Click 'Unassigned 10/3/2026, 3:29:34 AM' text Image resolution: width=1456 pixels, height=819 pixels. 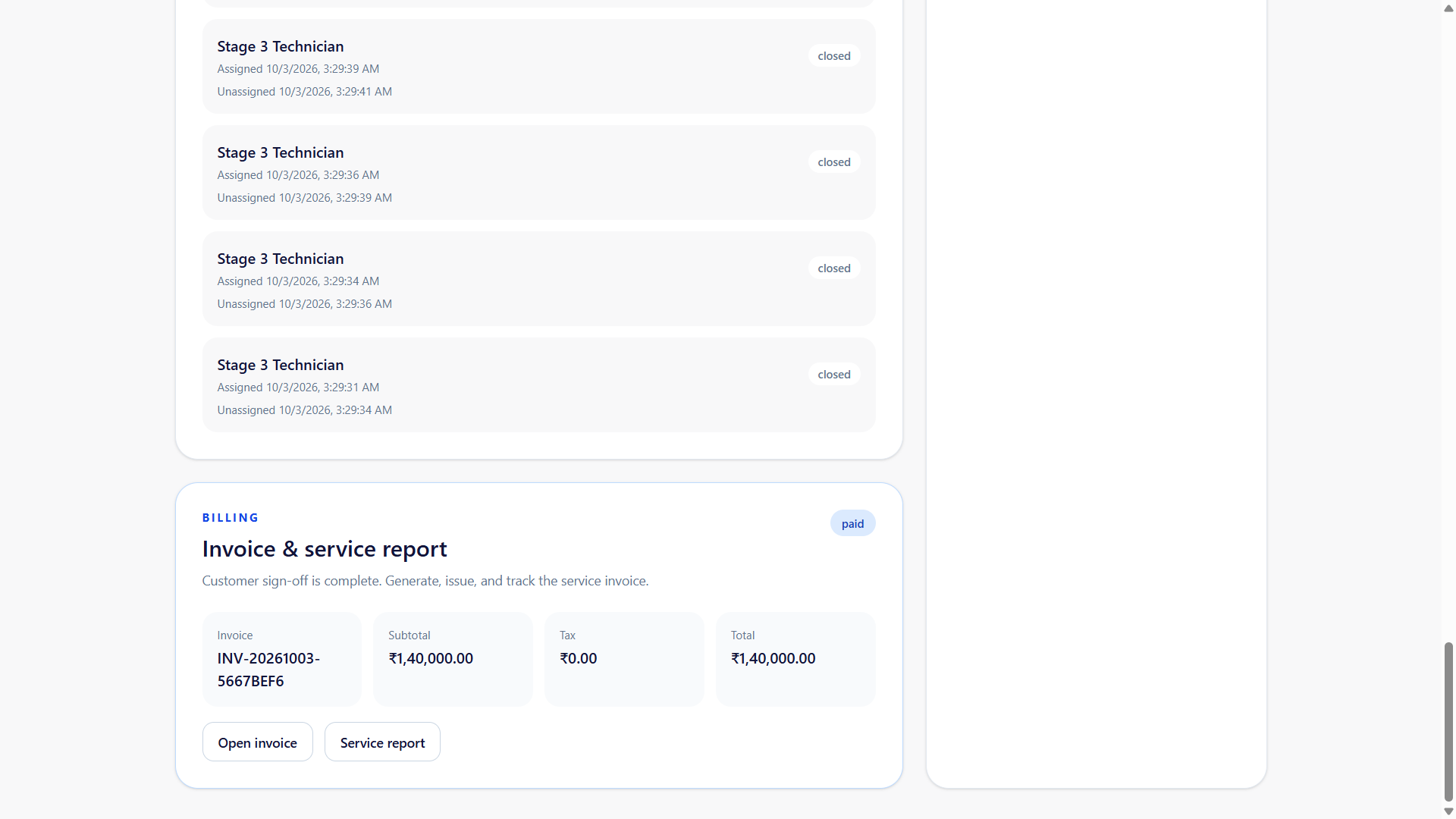pyautogui.click(x=305, y=410)
